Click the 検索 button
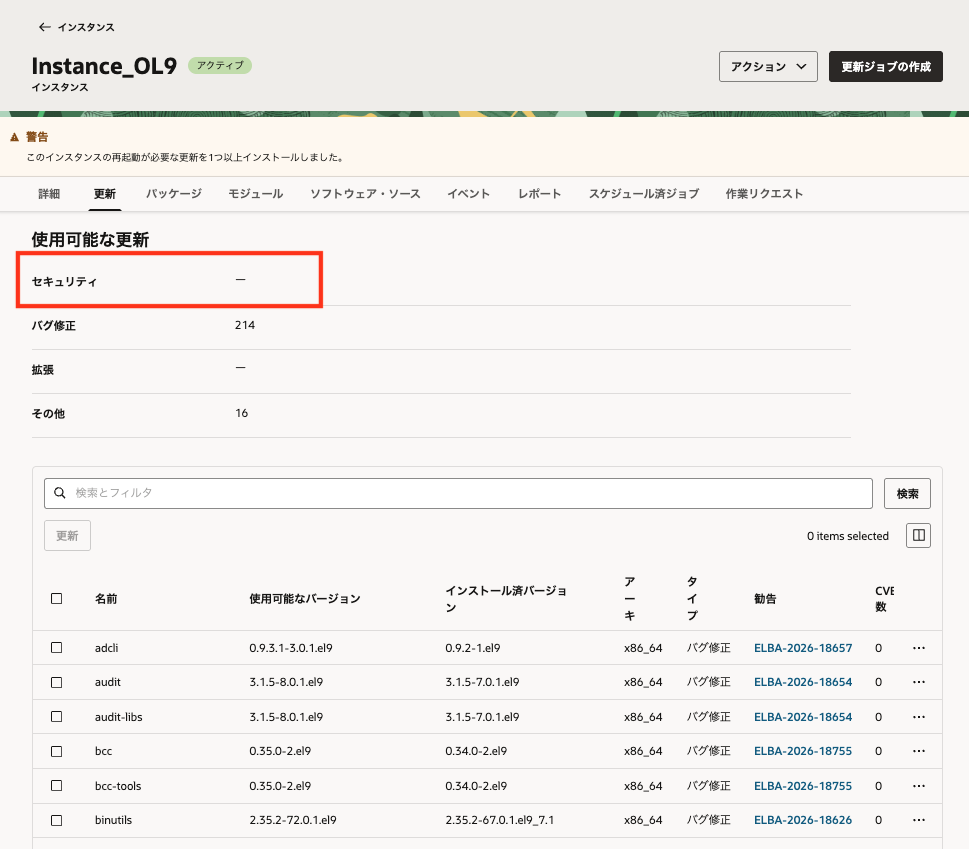 pyautogui.click(x=907, y=494)
